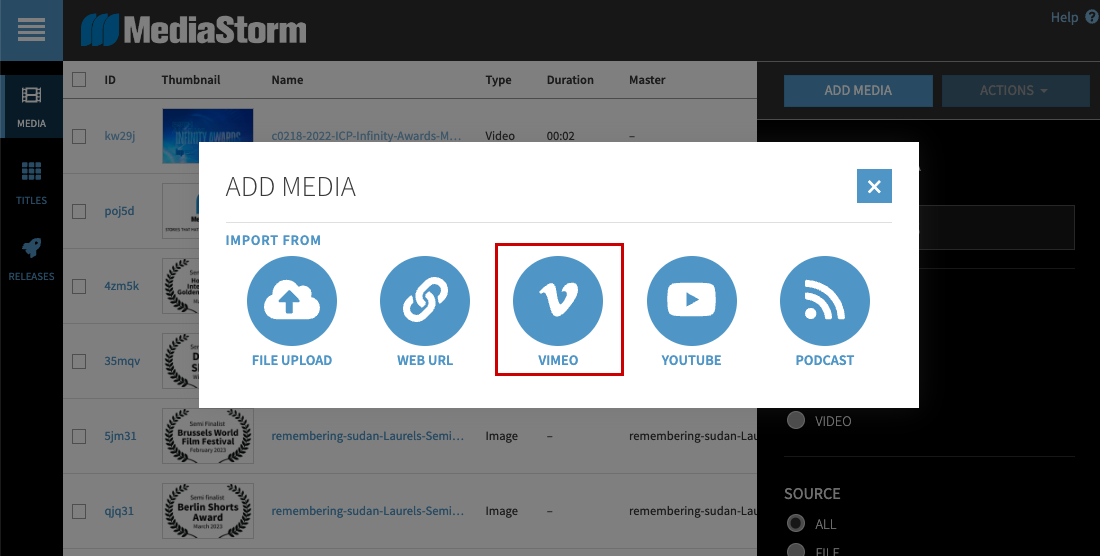Check the box for row poj5d
Screen dimensions: 1100x556
pyautogui.click(x=79, y=211)
